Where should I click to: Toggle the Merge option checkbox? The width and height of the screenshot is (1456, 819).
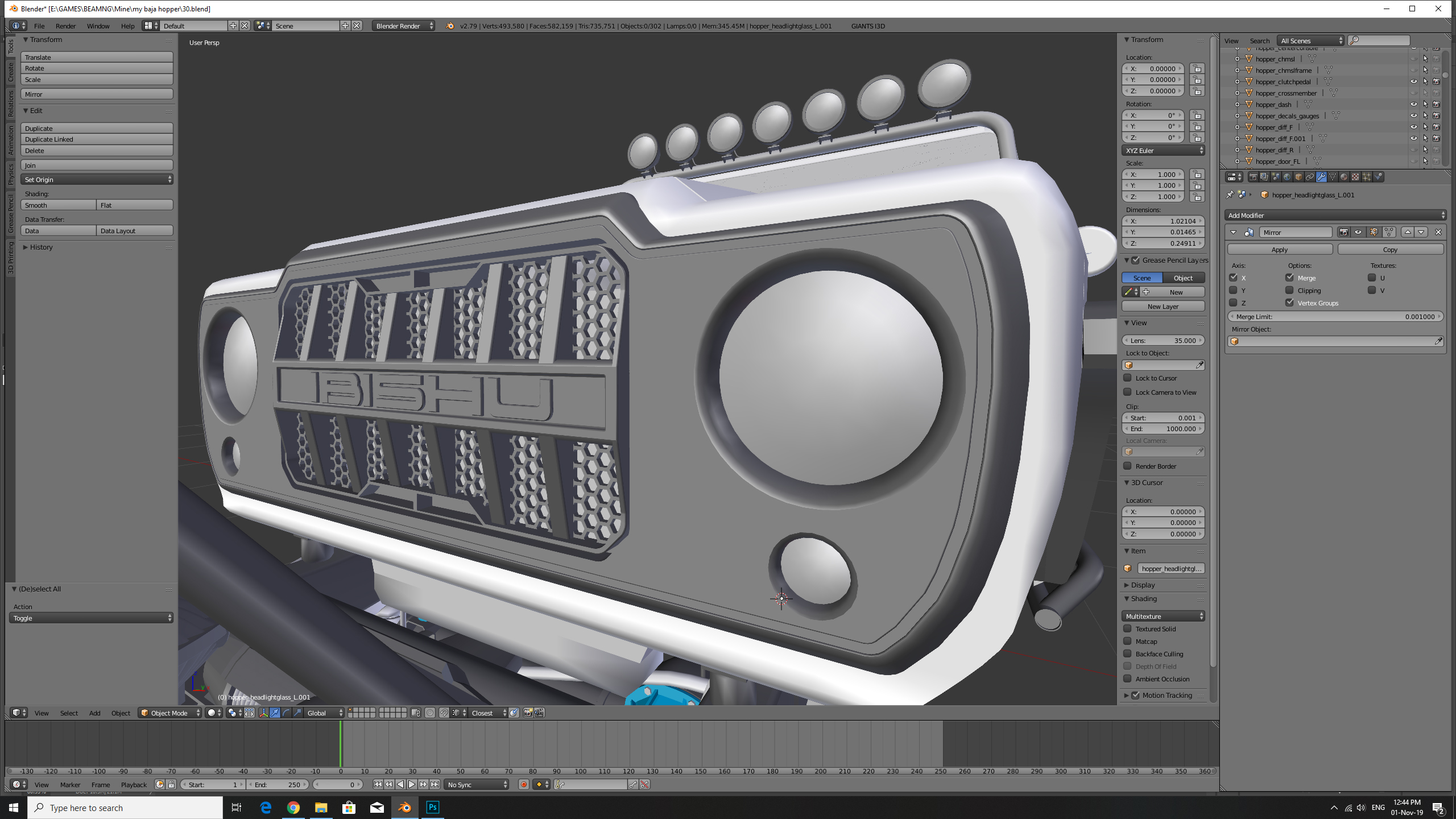1289,278
